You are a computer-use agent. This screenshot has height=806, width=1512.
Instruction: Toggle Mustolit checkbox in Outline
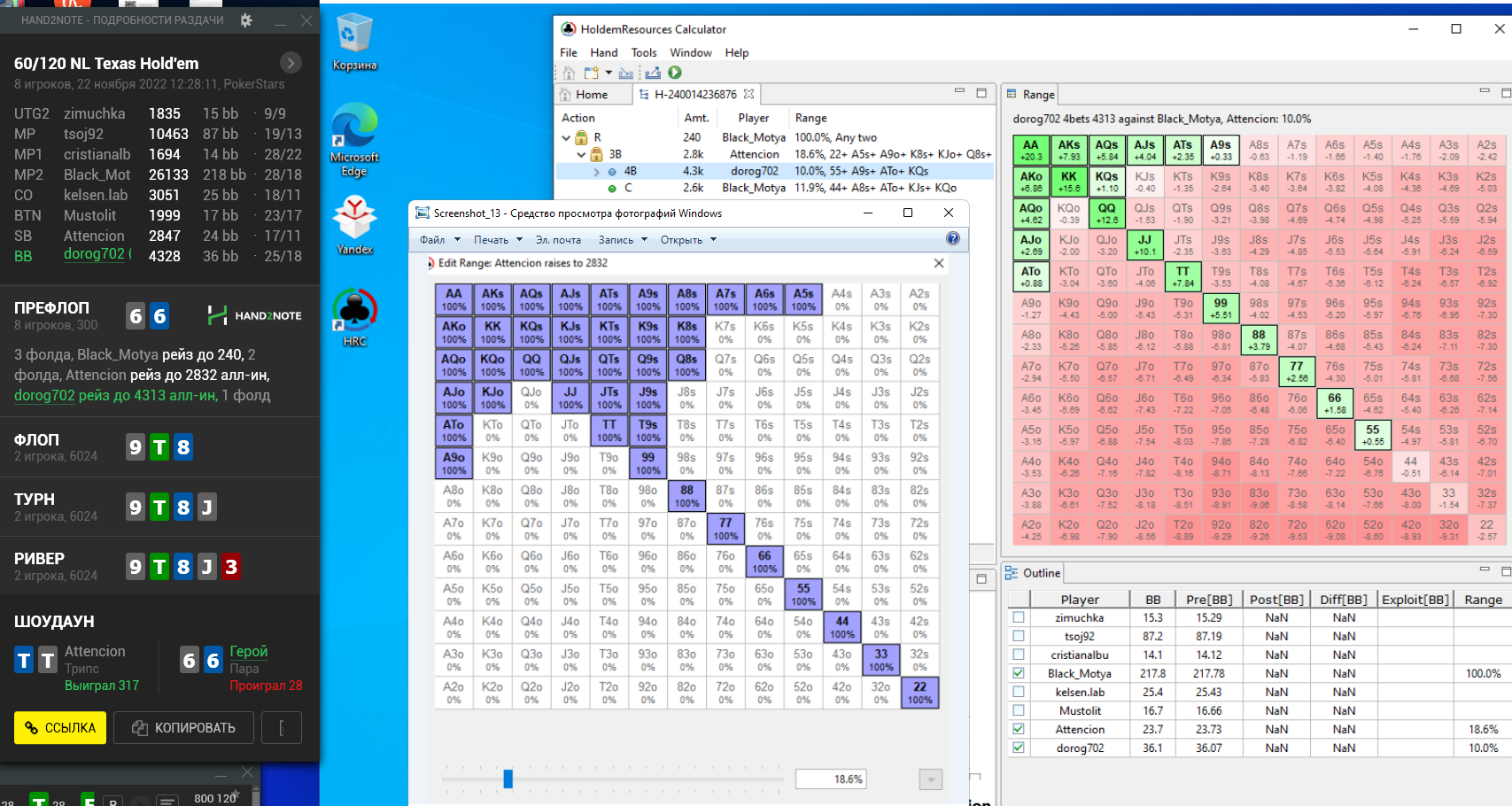click(x=1019, y=710)
